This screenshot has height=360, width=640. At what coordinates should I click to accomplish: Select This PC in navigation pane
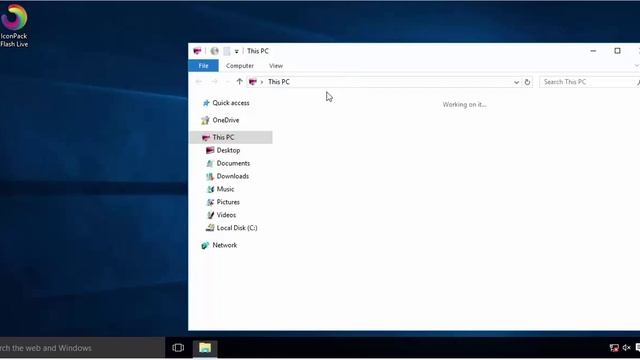click(231, 137)
